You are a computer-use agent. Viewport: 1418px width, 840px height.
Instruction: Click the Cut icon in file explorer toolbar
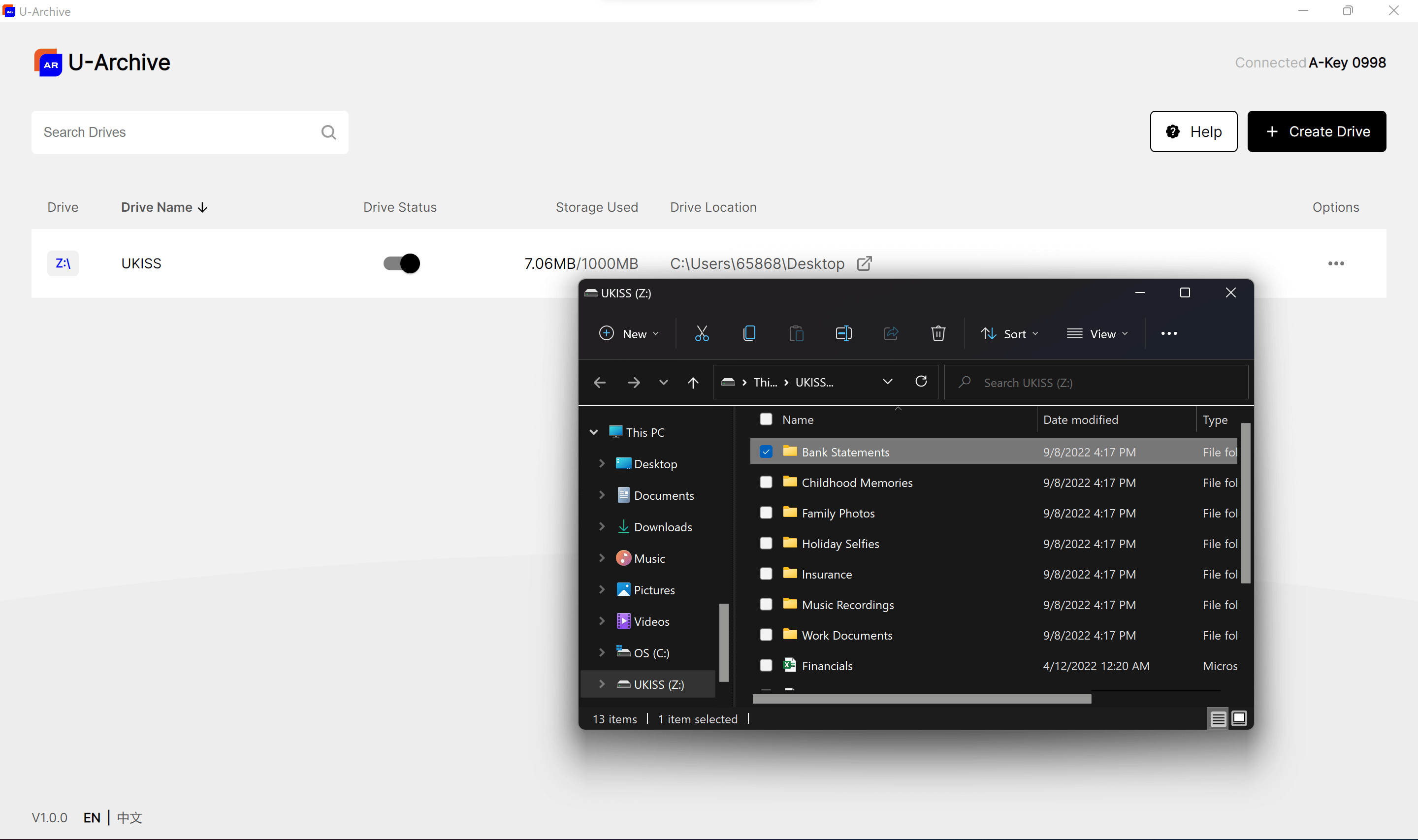pos(700,333)
